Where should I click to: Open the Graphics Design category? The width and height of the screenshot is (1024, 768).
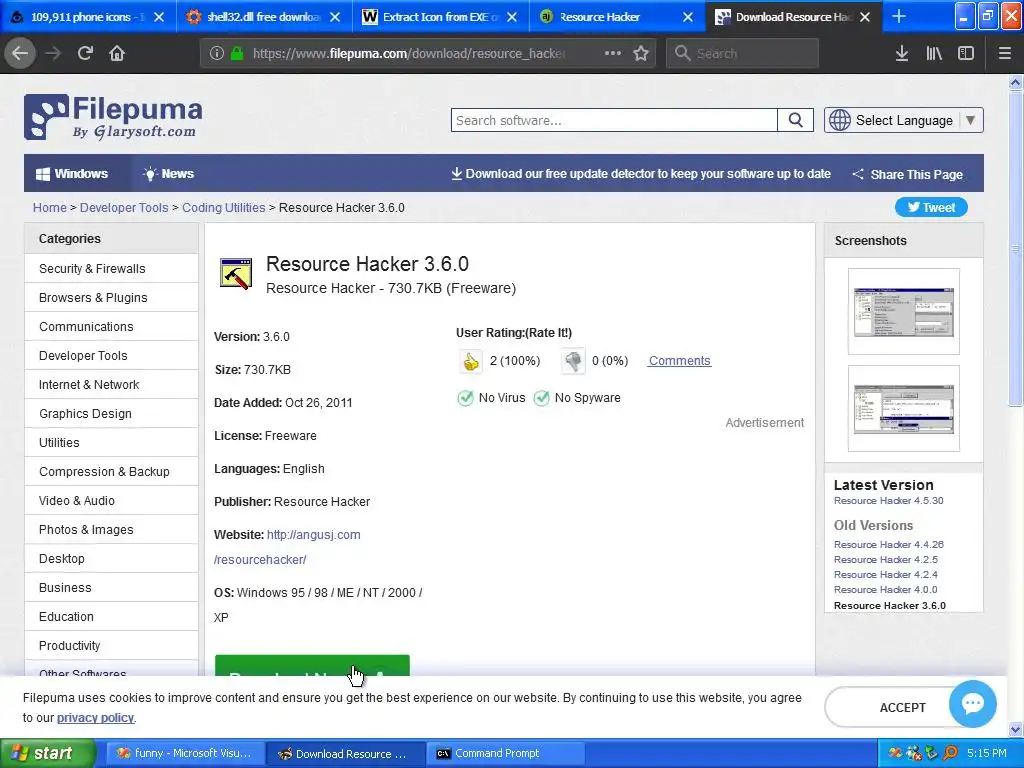pos(111,413)
